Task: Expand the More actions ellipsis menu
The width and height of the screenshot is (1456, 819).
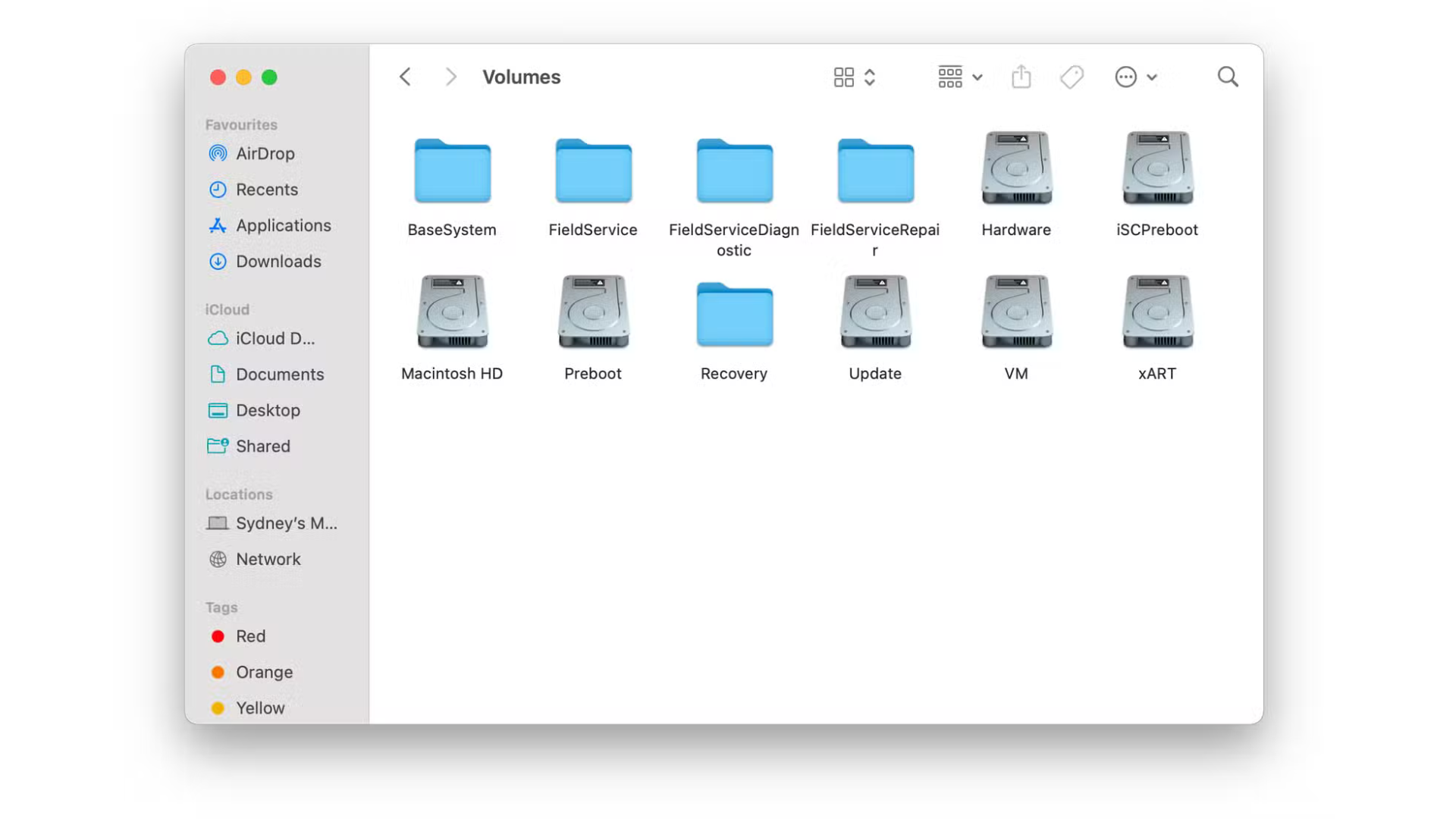Action: click(x=1134, y=77)
